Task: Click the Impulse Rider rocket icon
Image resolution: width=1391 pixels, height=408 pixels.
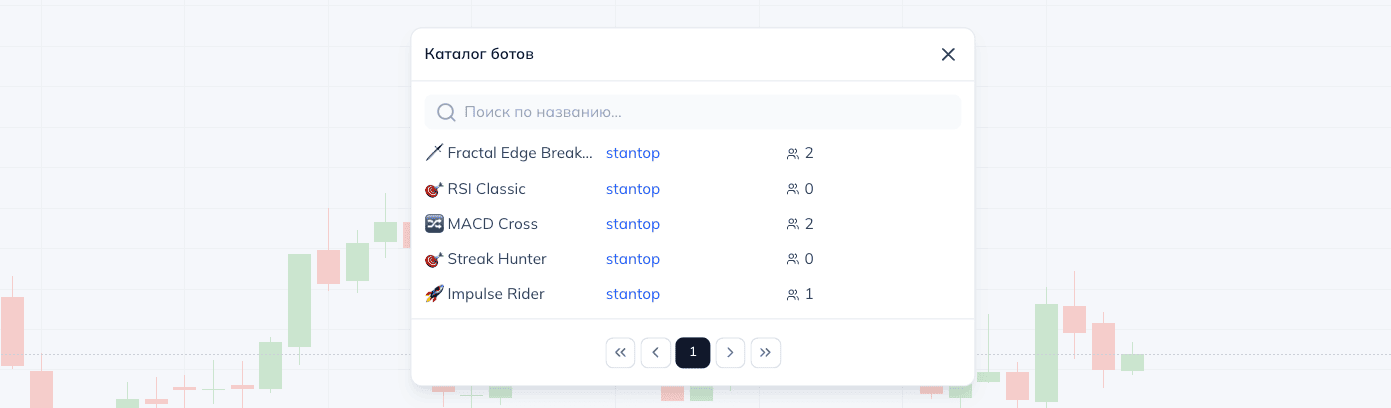Action: [x=434, y=294]
